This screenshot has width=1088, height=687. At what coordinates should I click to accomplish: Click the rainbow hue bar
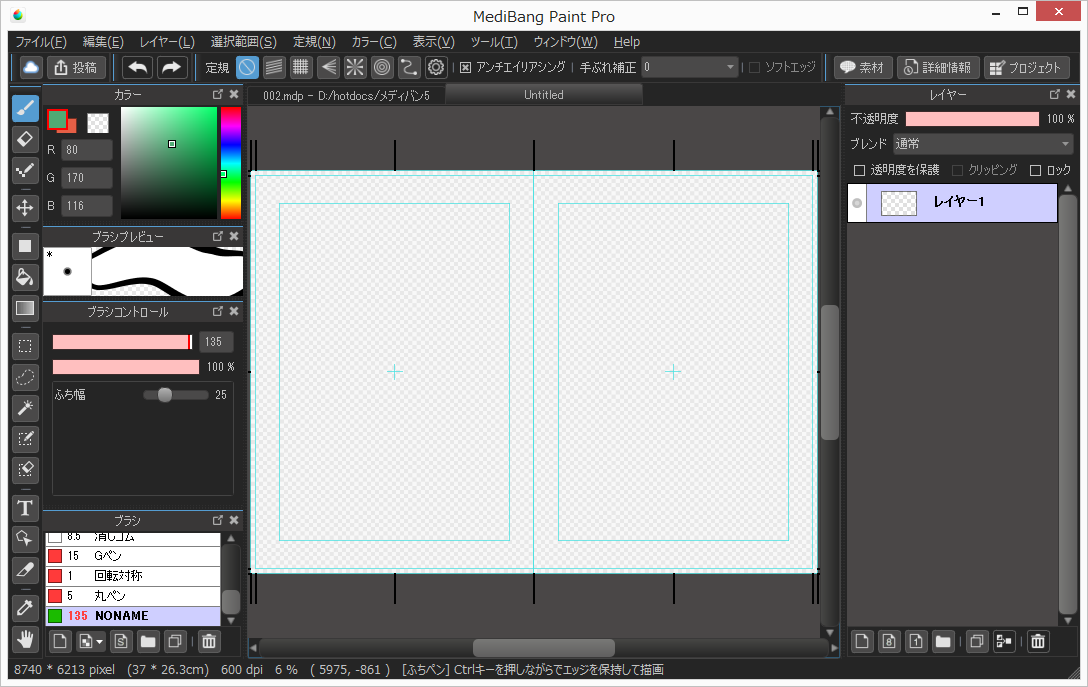230,163
